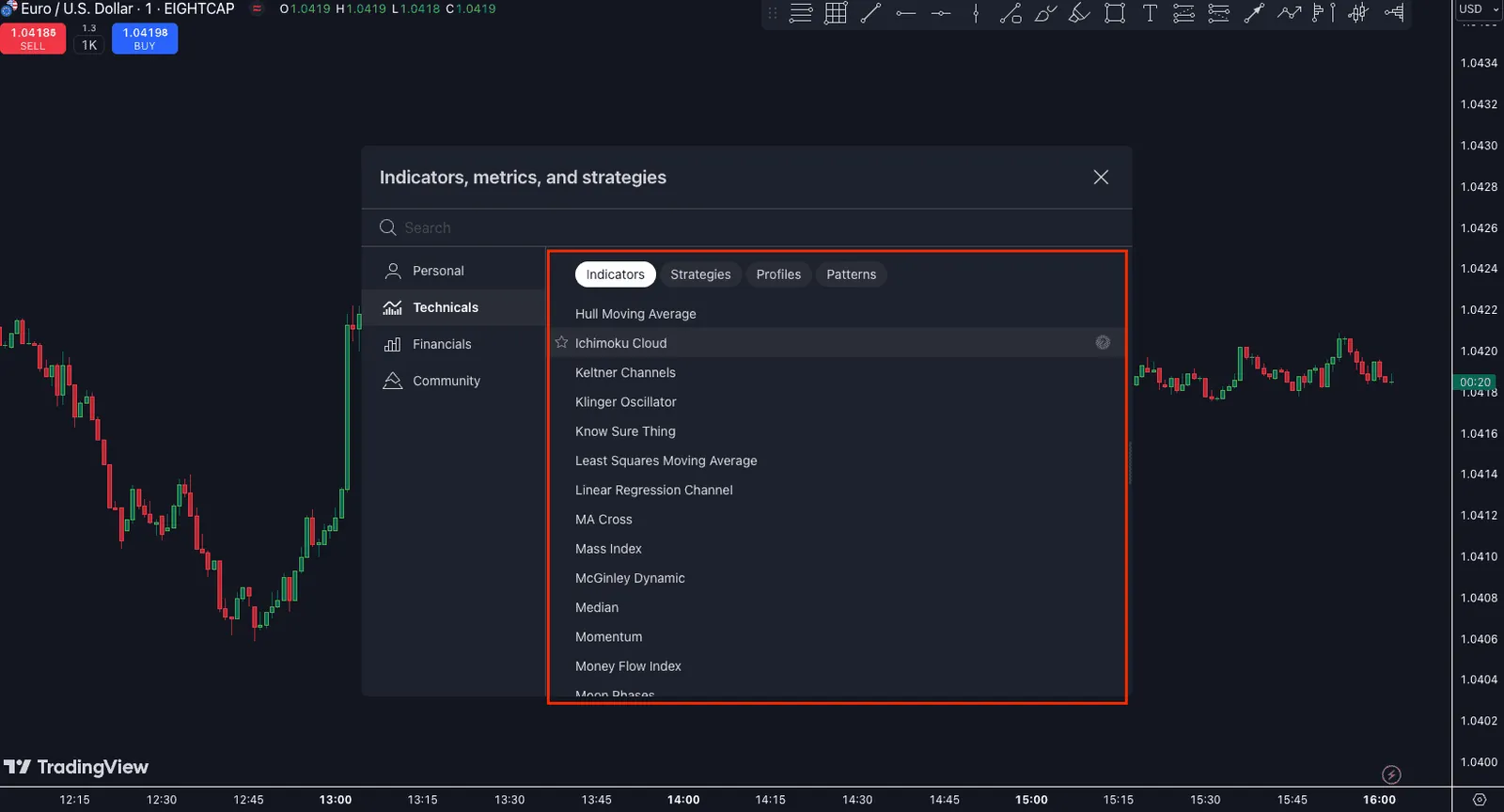Switch to the Indicators tab
The height and width of the screenshot is (812, 1504).
[616, 274]
